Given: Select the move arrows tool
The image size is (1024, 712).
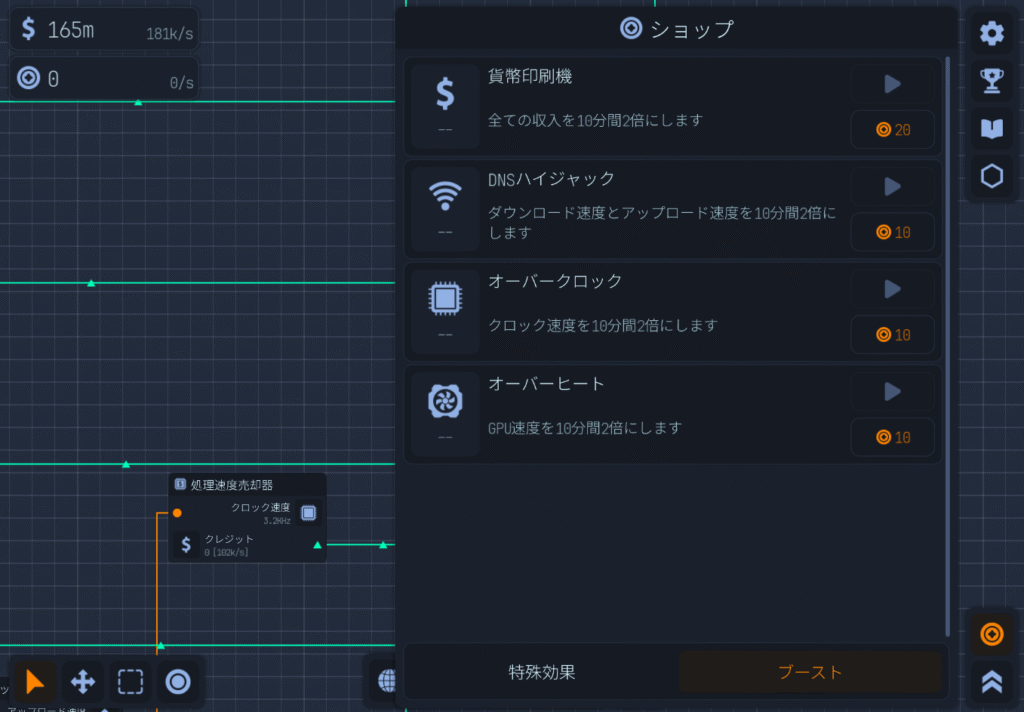Looking at the screenshot, I should coord(83,682).
